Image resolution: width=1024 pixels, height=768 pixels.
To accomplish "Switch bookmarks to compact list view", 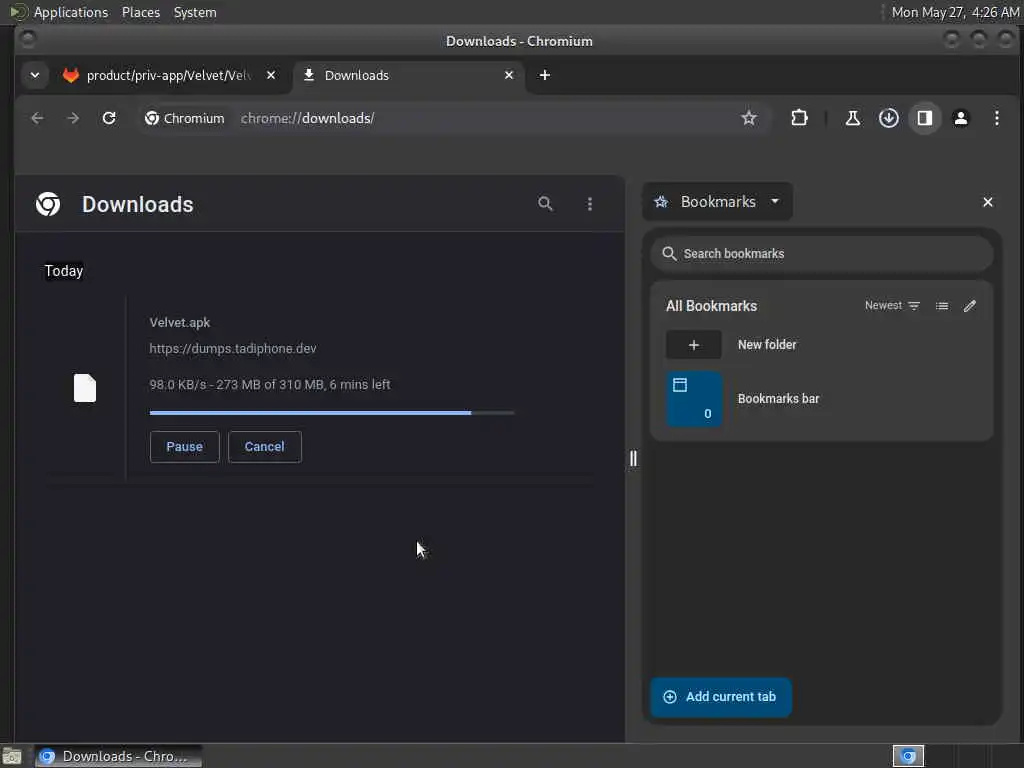I will coord(942,306).
